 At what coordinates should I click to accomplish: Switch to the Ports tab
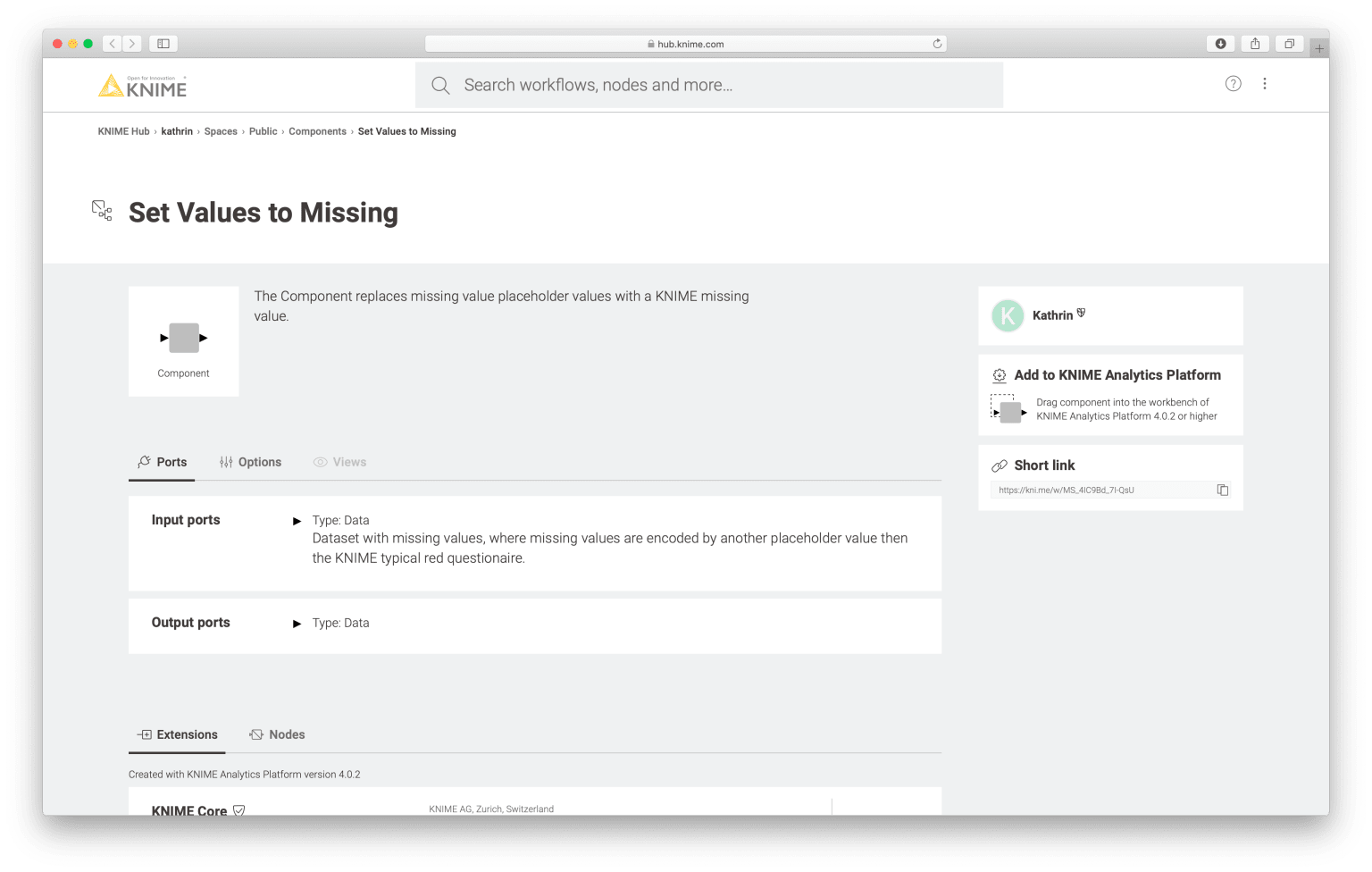tap(162, 462)
